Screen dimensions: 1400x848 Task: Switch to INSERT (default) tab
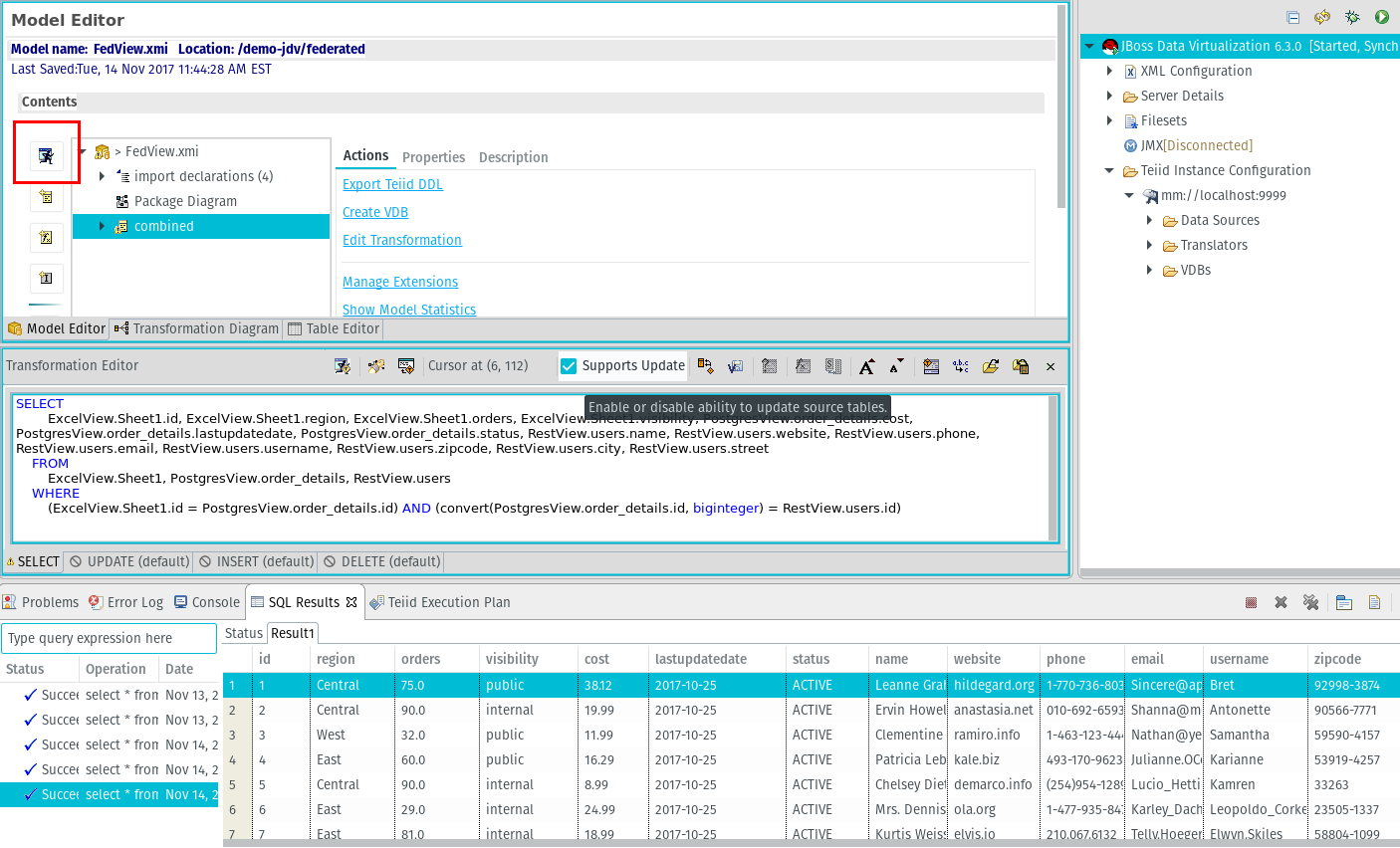click(x=256, y=561)
